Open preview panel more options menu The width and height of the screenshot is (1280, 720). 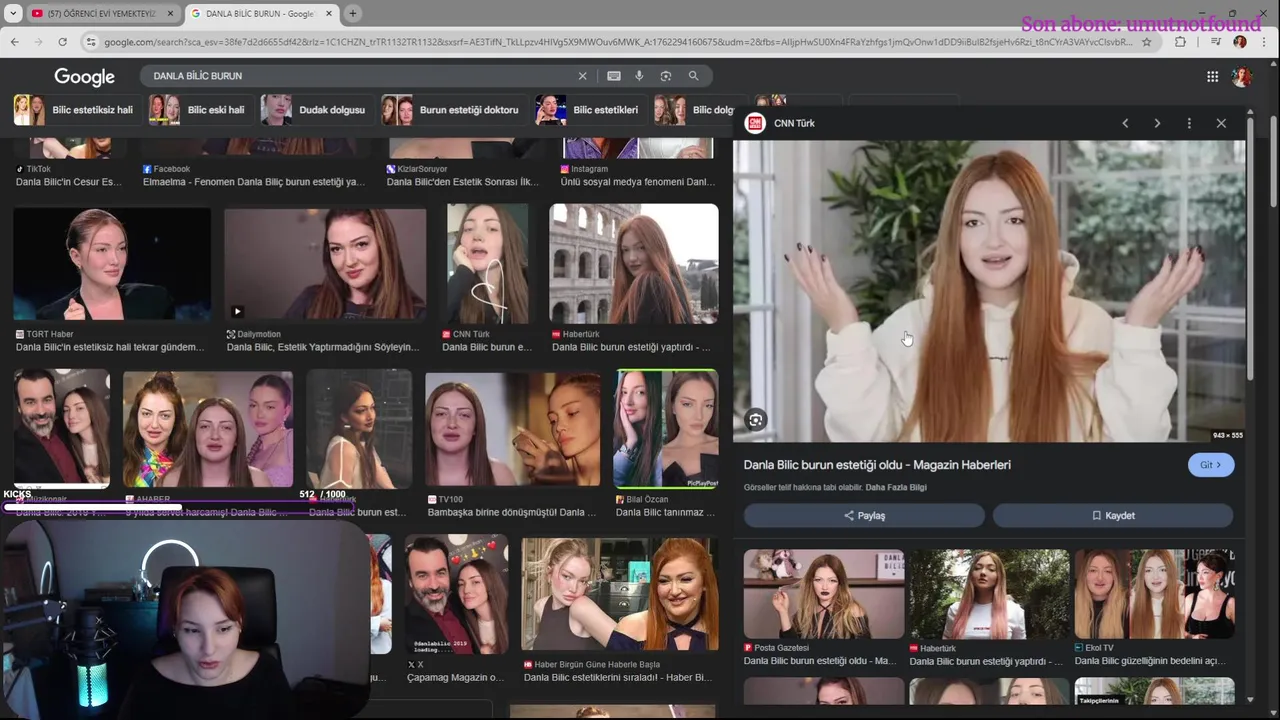[1189, 123]
